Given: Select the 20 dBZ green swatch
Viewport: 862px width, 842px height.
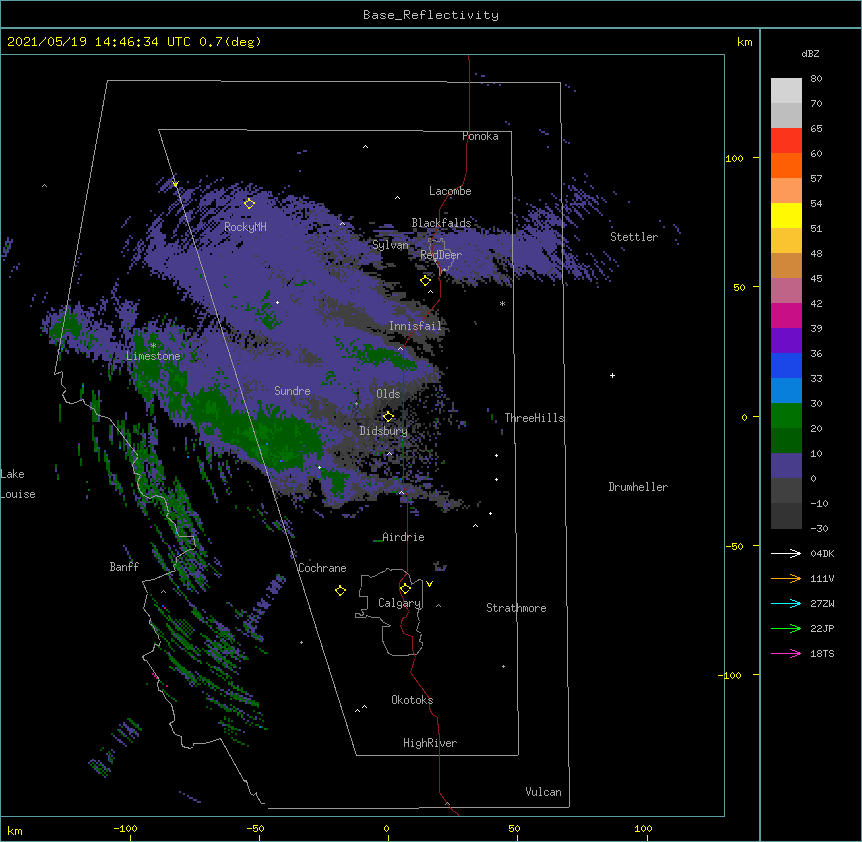Looking at the screenshot, I should tap(786, 416).
